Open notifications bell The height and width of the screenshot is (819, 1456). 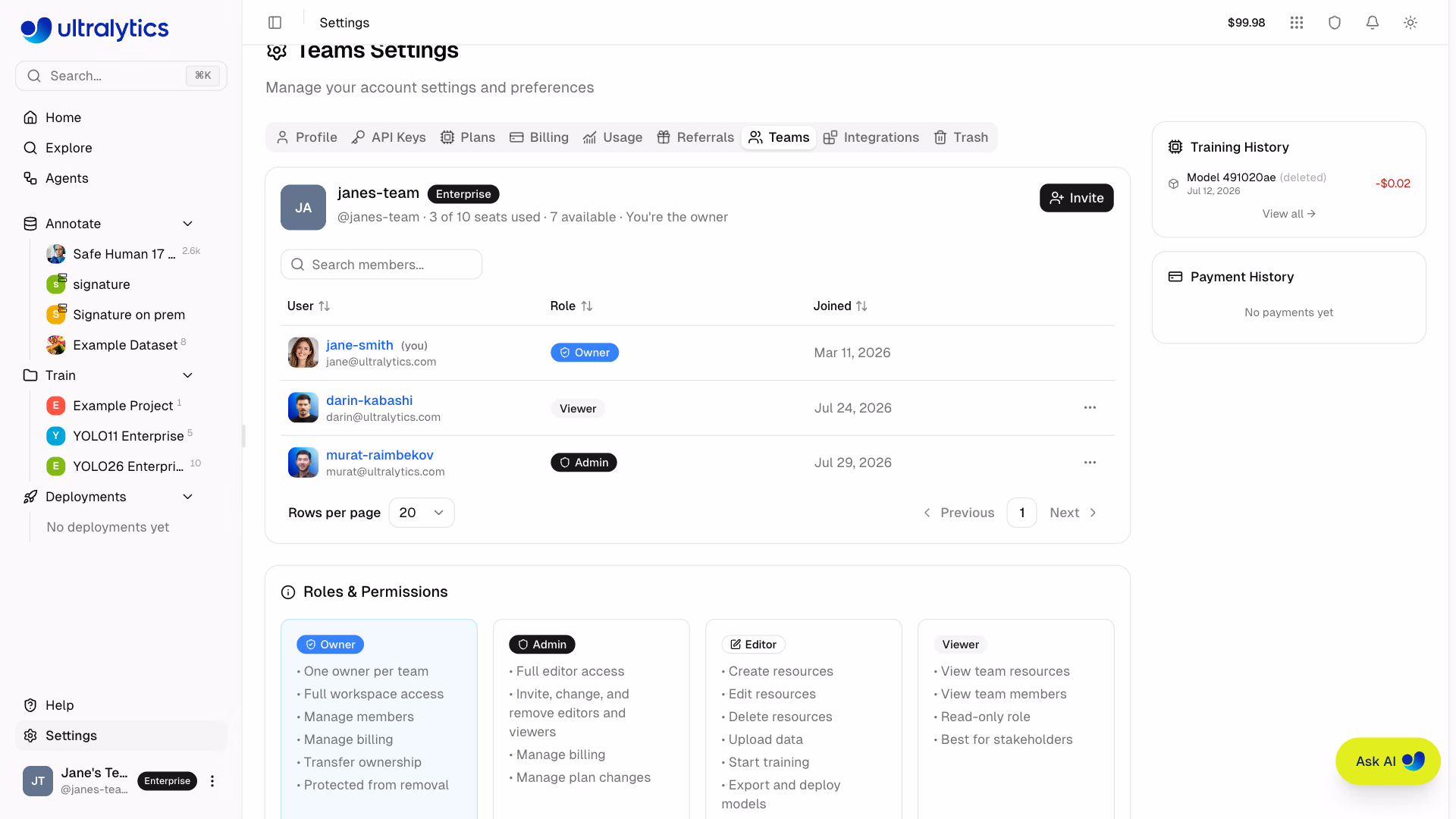[1373, 23]
